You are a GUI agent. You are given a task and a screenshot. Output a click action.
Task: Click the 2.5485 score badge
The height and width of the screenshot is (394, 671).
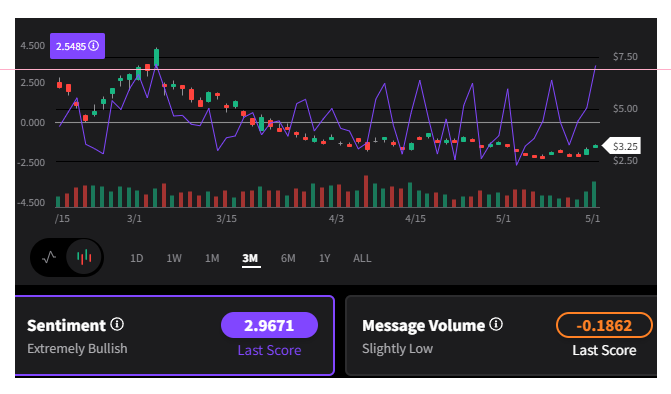point(77,46)
